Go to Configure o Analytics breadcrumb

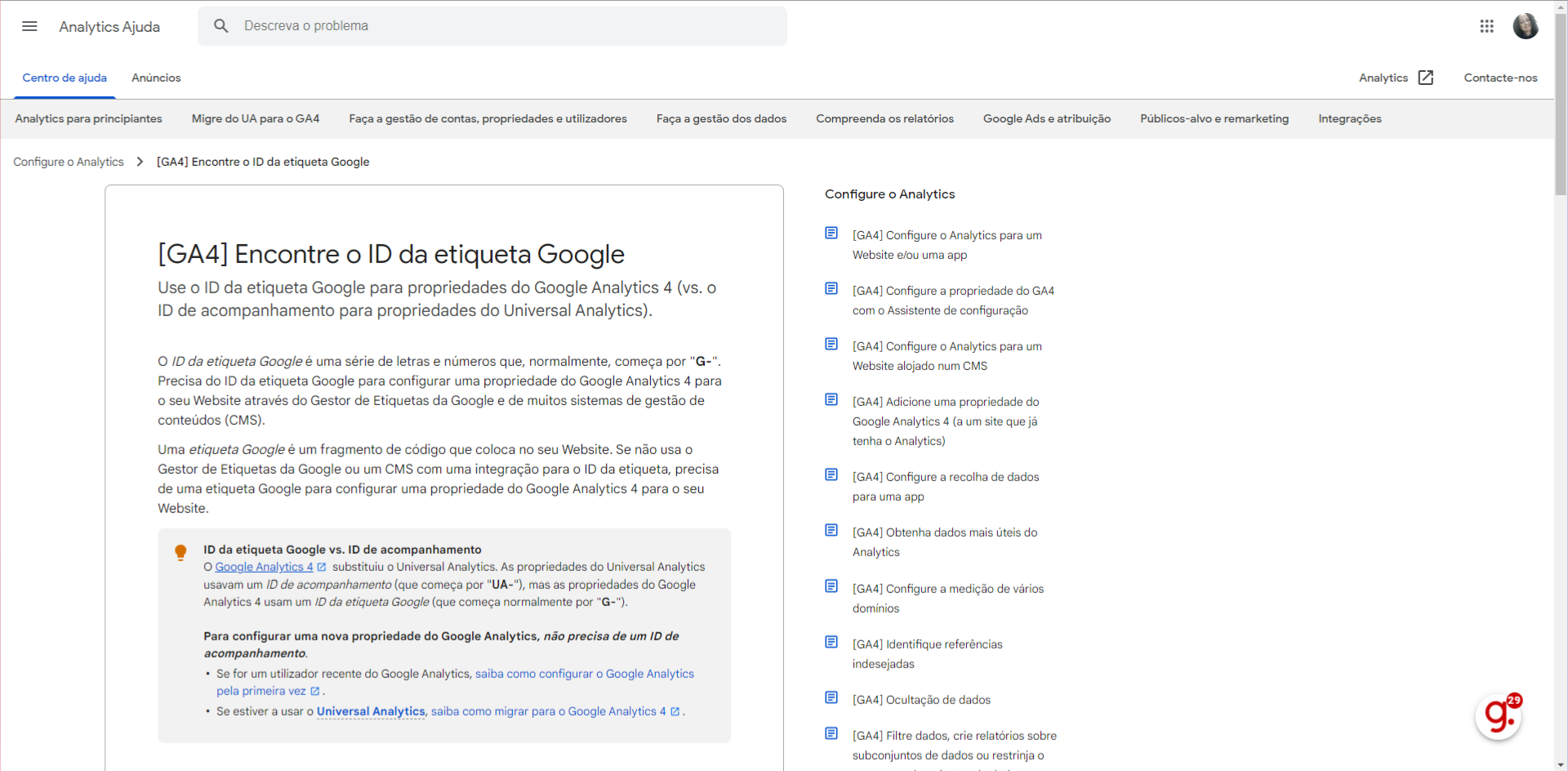[x=69, y=162]
